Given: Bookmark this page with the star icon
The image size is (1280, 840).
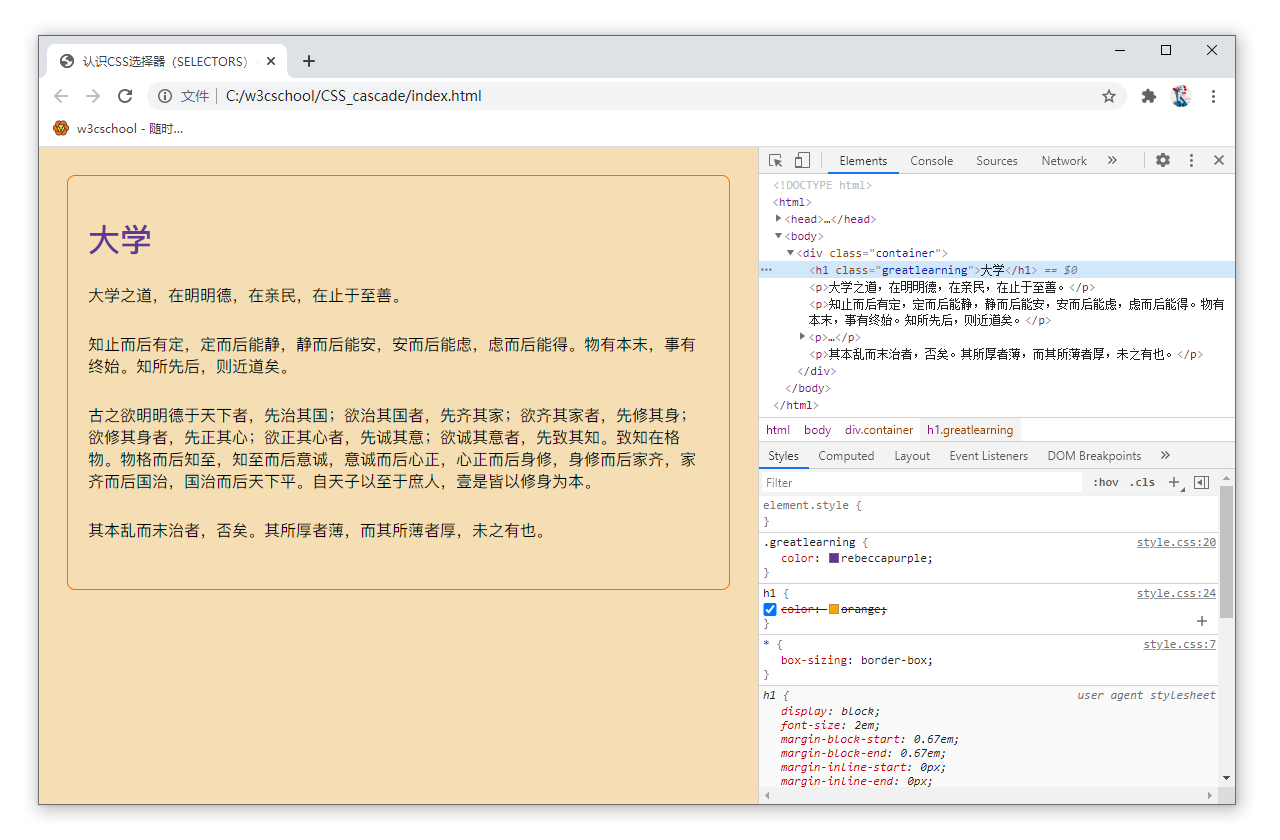Looking at the screenshot, I should coord(1108,96).
